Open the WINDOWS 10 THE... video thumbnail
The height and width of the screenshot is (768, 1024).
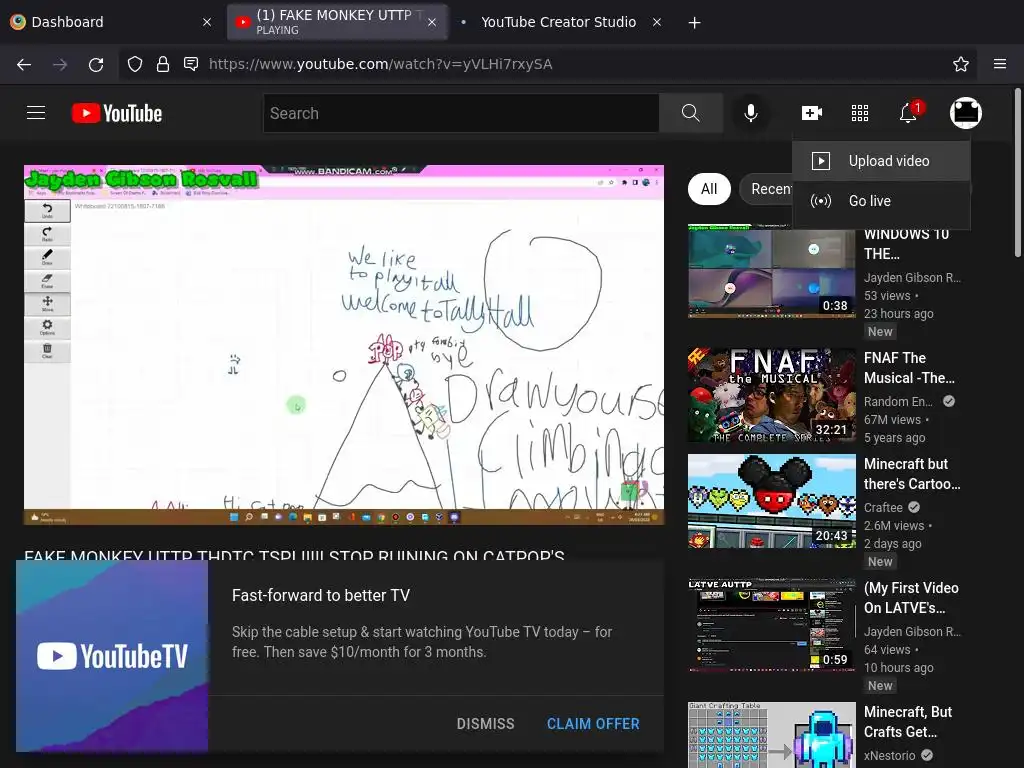pyautogui.click(x=772, y=271)
